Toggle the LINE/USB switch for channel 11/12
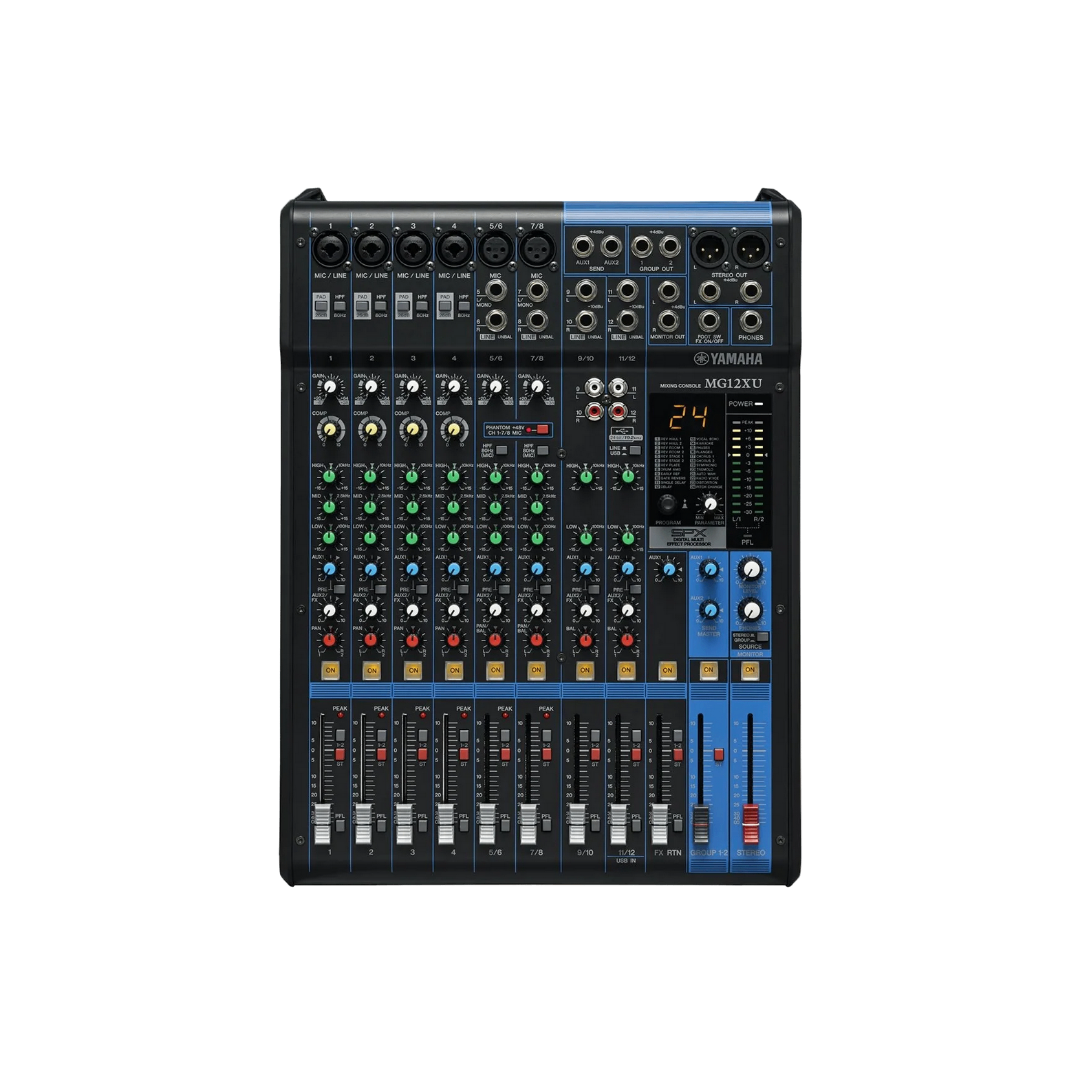 (x=634, y=451)
